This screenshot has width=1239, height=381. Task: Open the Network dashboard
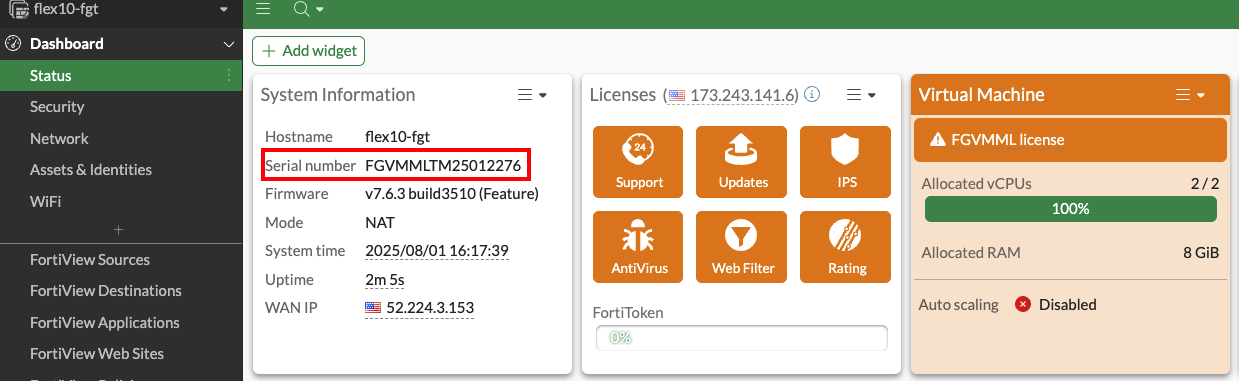tap(121, 139)
